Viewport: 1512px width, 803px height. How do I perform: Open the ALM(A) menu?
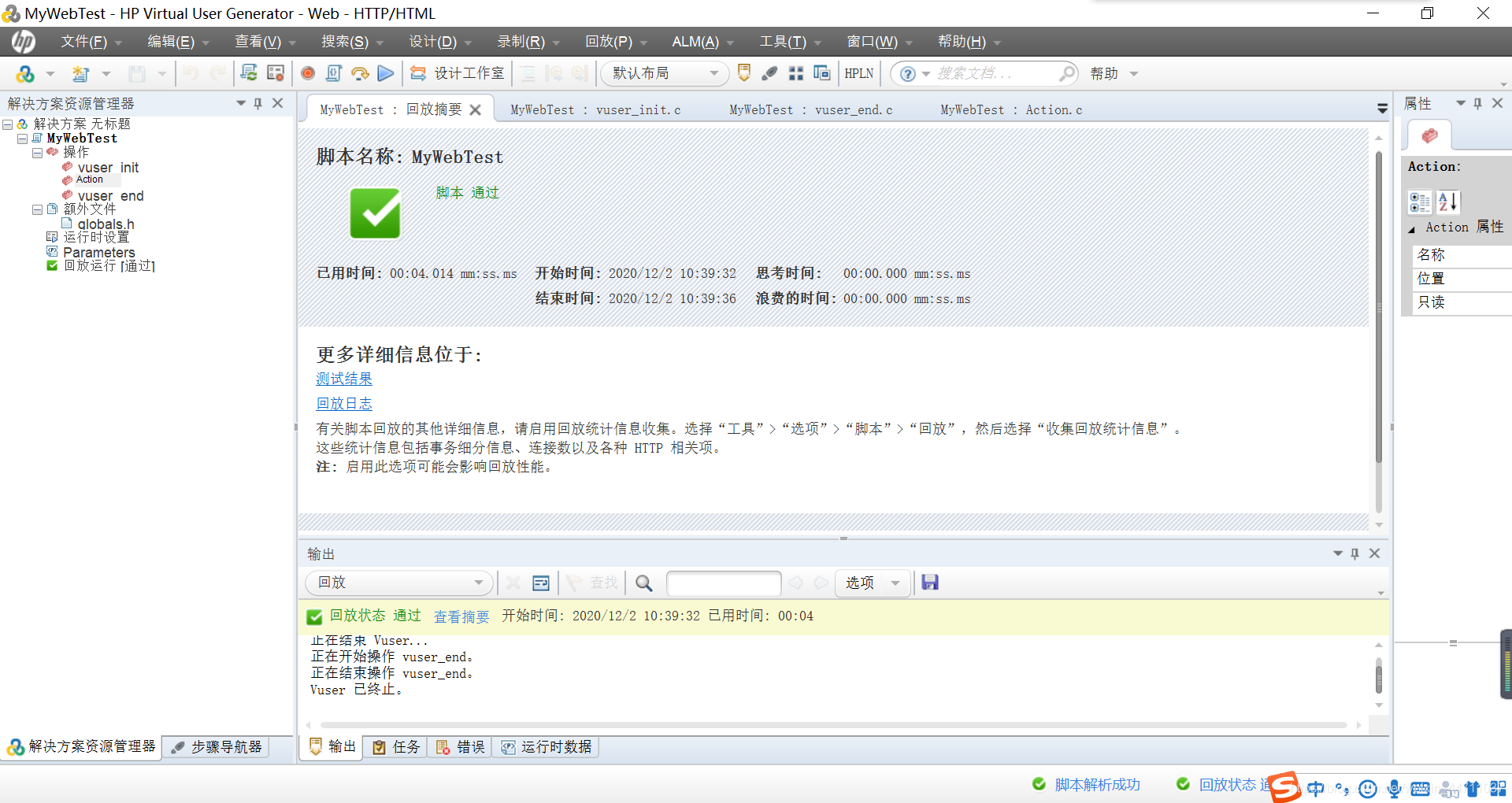pos(702,42)
